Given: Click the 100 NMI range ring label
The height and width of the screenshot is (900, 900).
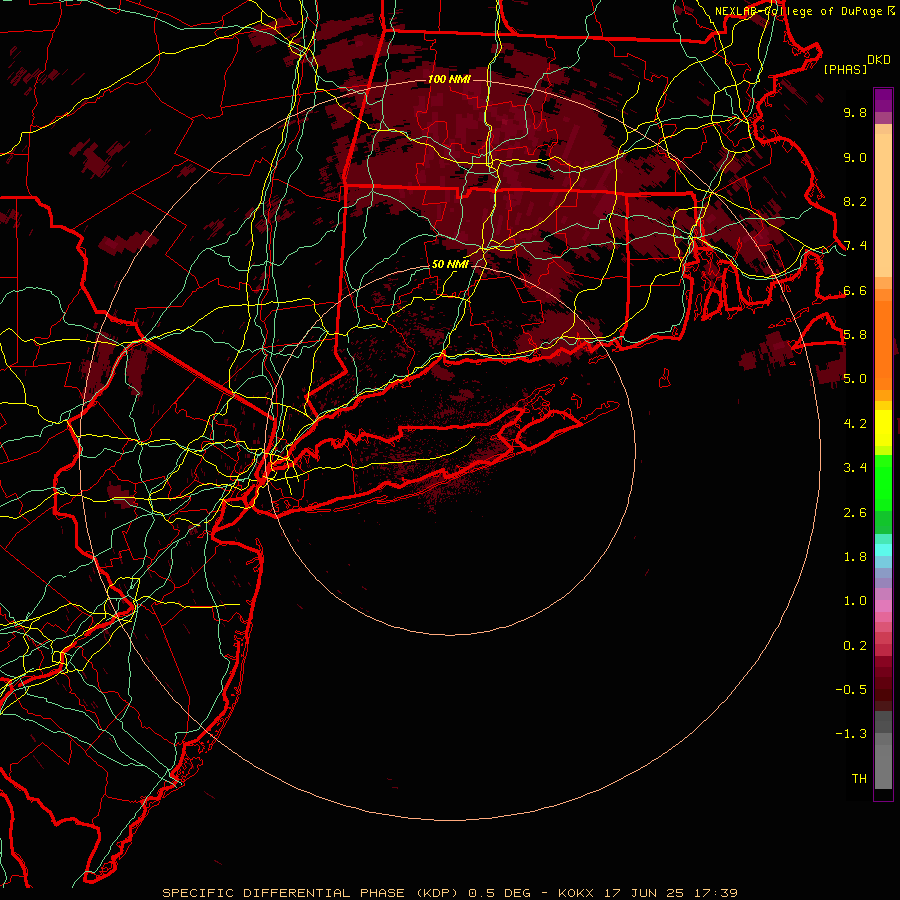Looking at the screenshot, I should click(449, 79).
